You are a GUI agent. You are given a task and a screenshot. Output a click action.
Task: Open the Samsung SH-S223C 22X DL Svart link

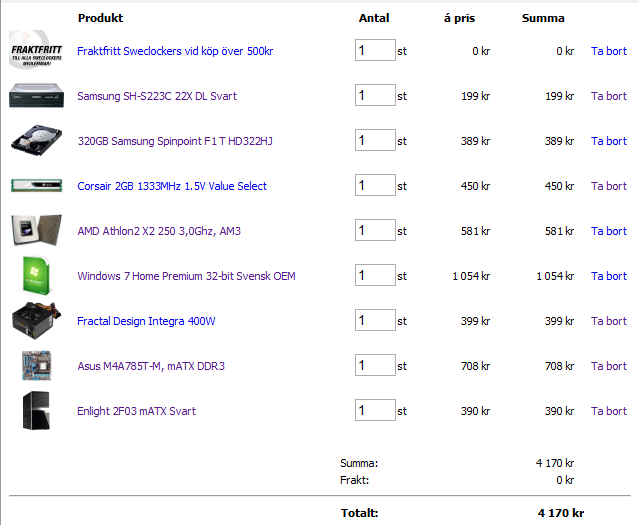click(x=157, y=96)
